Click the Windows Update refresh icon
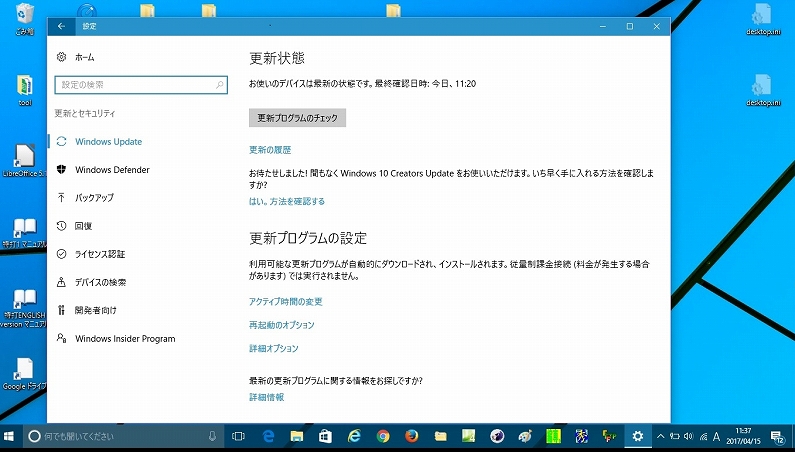Screen dimensions: 795x452 coord(61,142)
